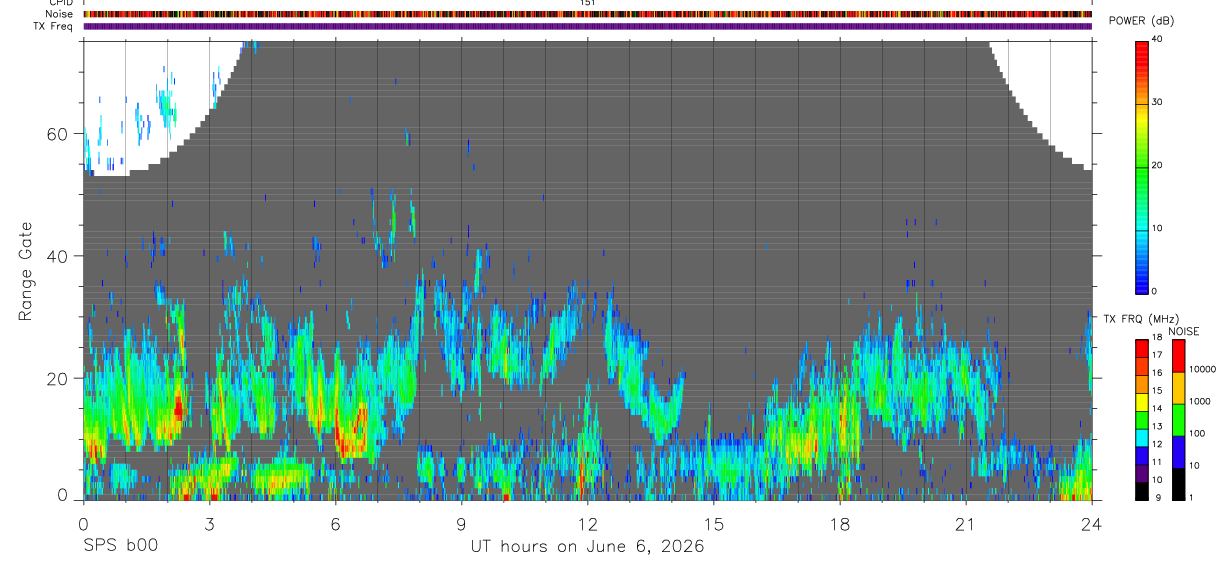Click the POWER (dB) colorbar title
The width and height of the screenshot is (1228, 567).
(1141, 21)
